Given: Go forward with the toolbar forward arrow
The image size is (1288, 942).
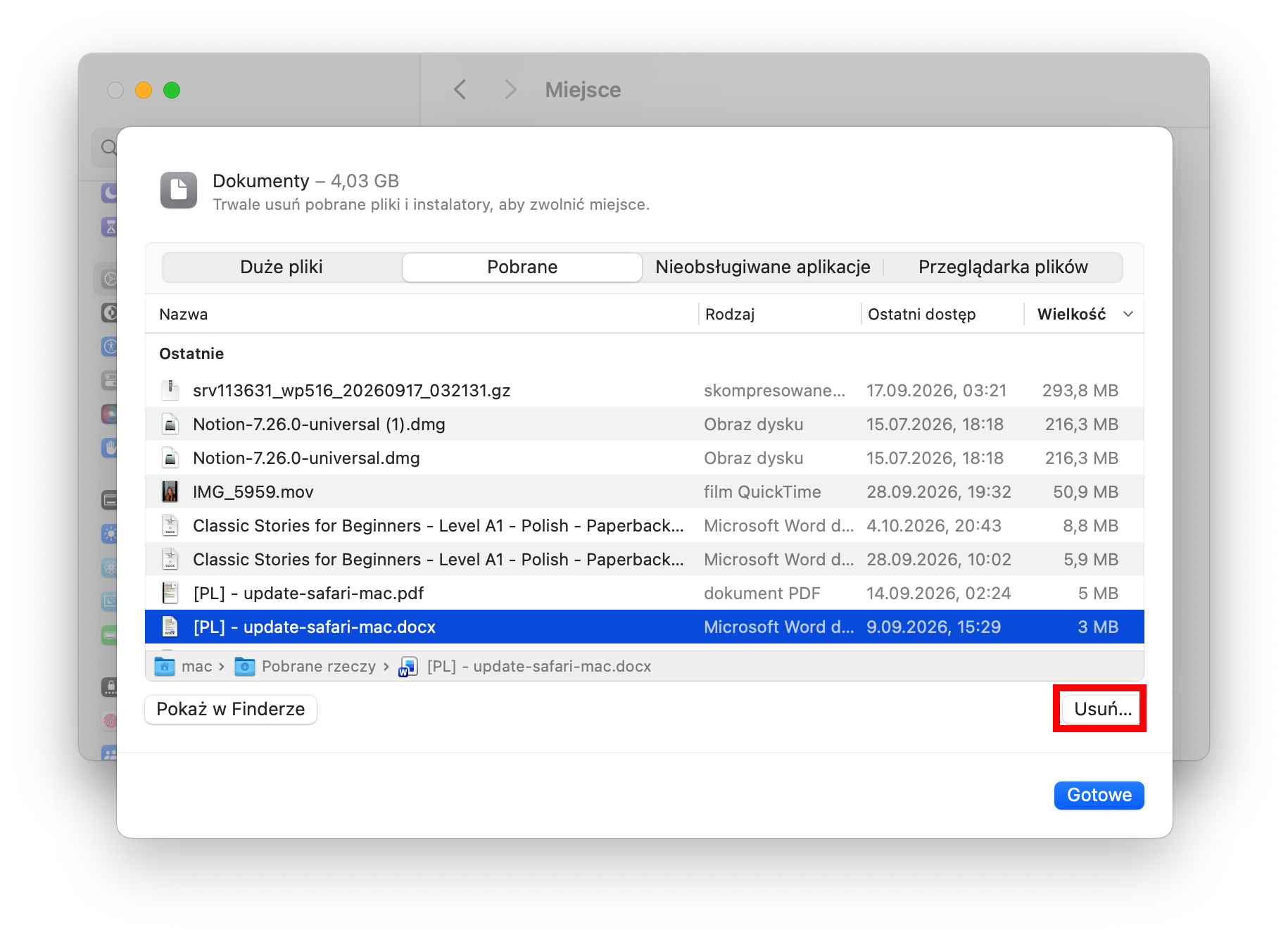Looking at the screenshot, I should 510,89.
